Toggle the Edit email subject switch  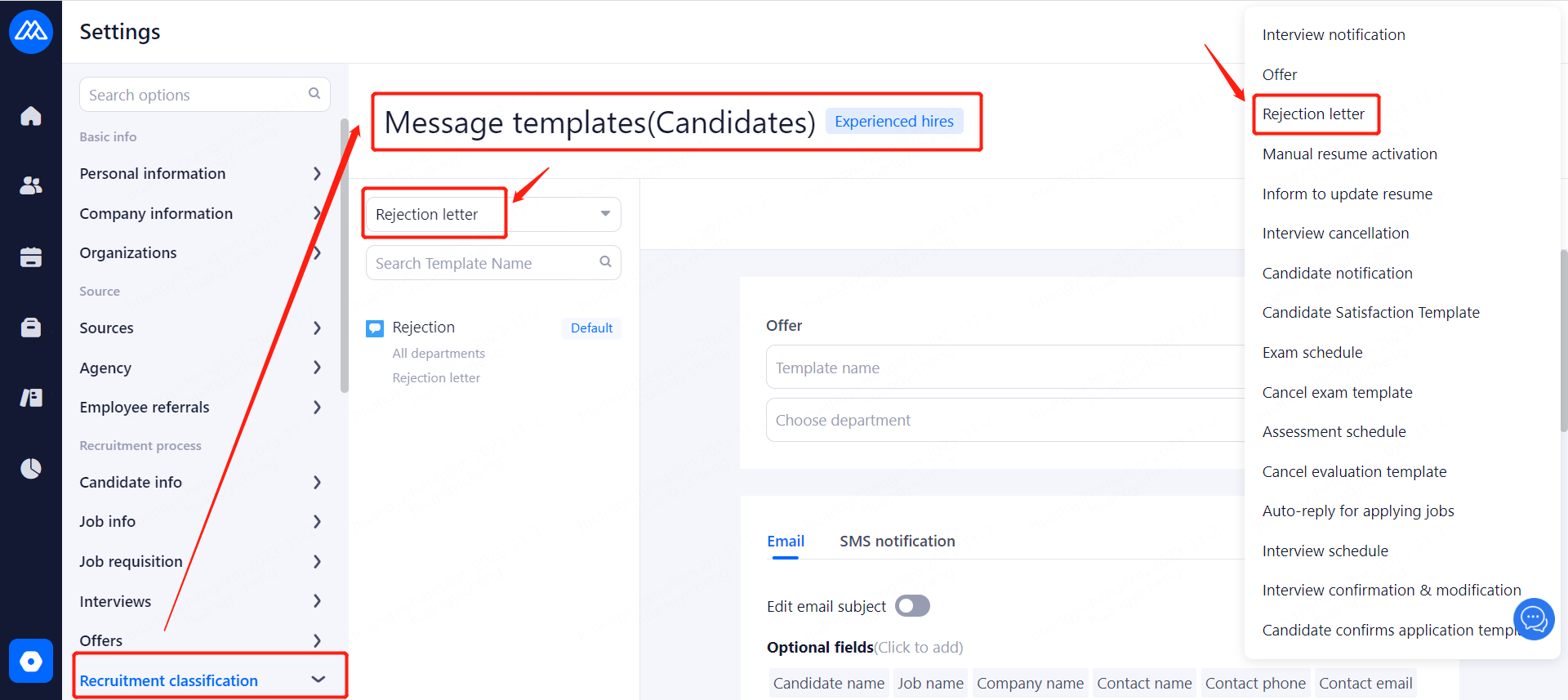(912, 606)
